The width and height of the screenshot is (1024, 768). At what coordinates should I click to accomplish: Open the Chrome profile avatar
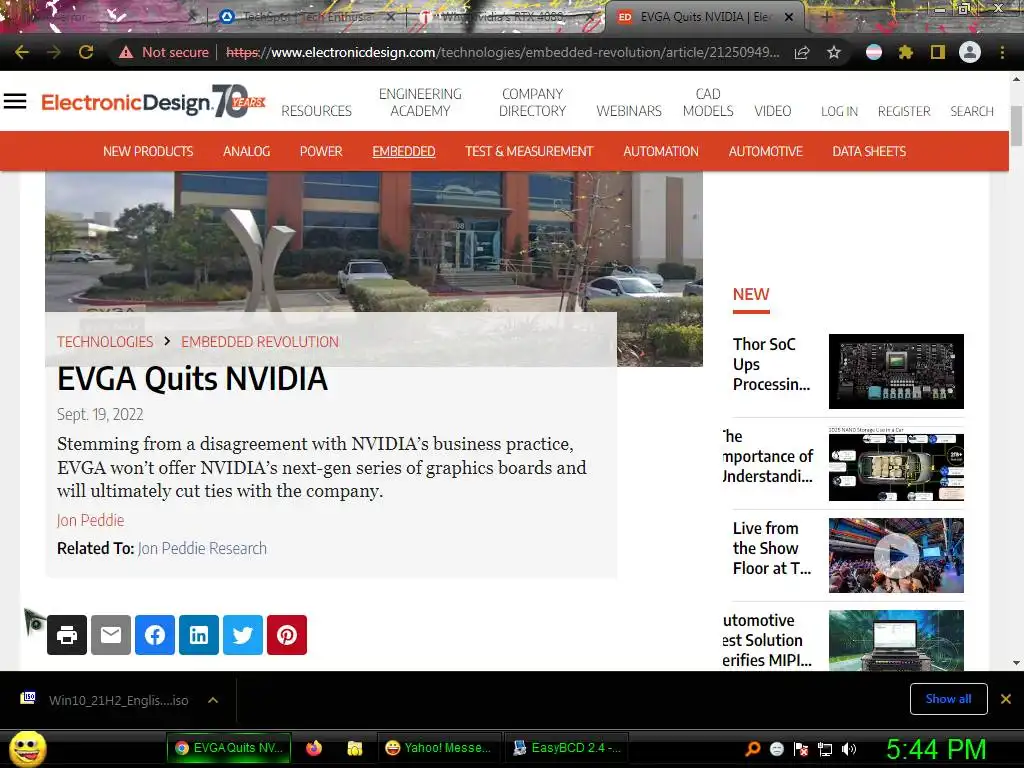tap(970, 52)
